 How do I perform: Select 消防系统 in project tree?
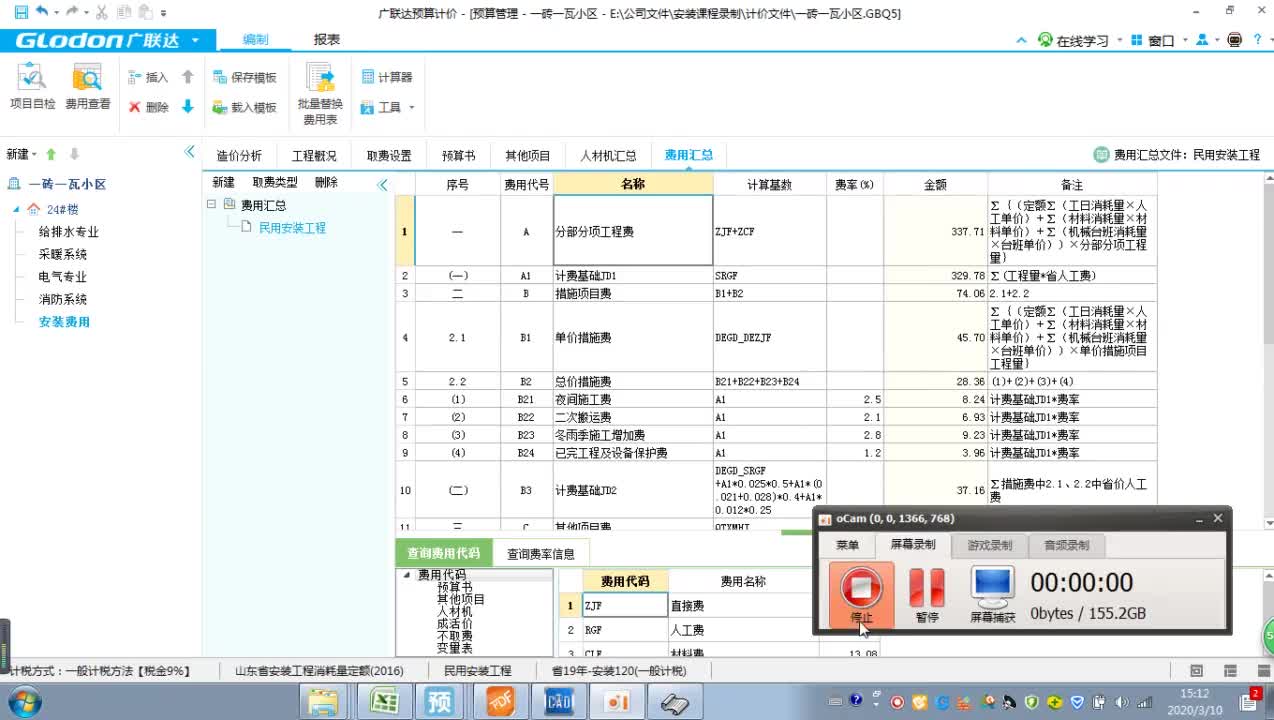click(x=63, y=299)
